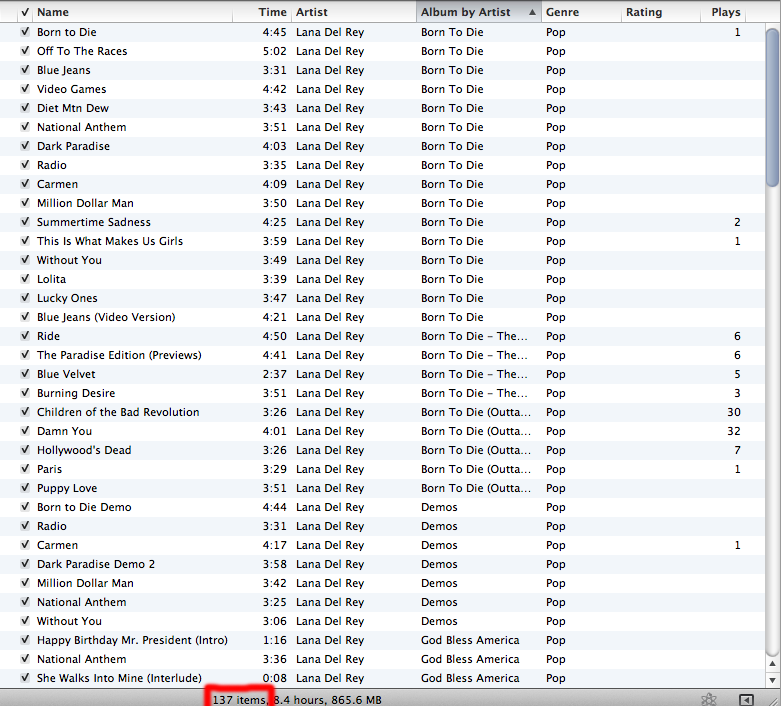Click the Demos album in Without You 3:06 row

439,621
